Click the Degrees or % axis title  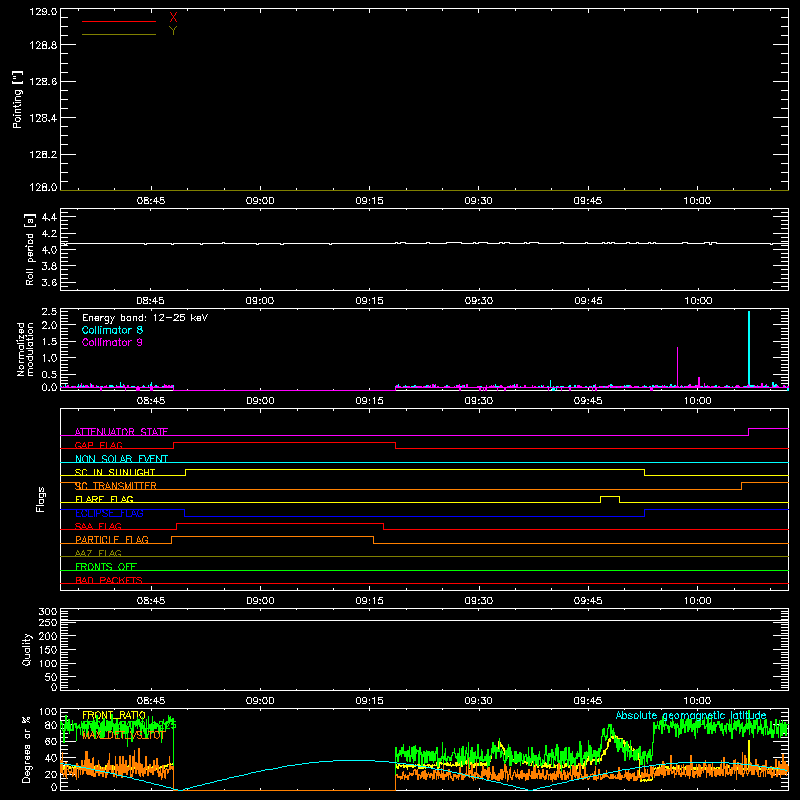point(26,749)
